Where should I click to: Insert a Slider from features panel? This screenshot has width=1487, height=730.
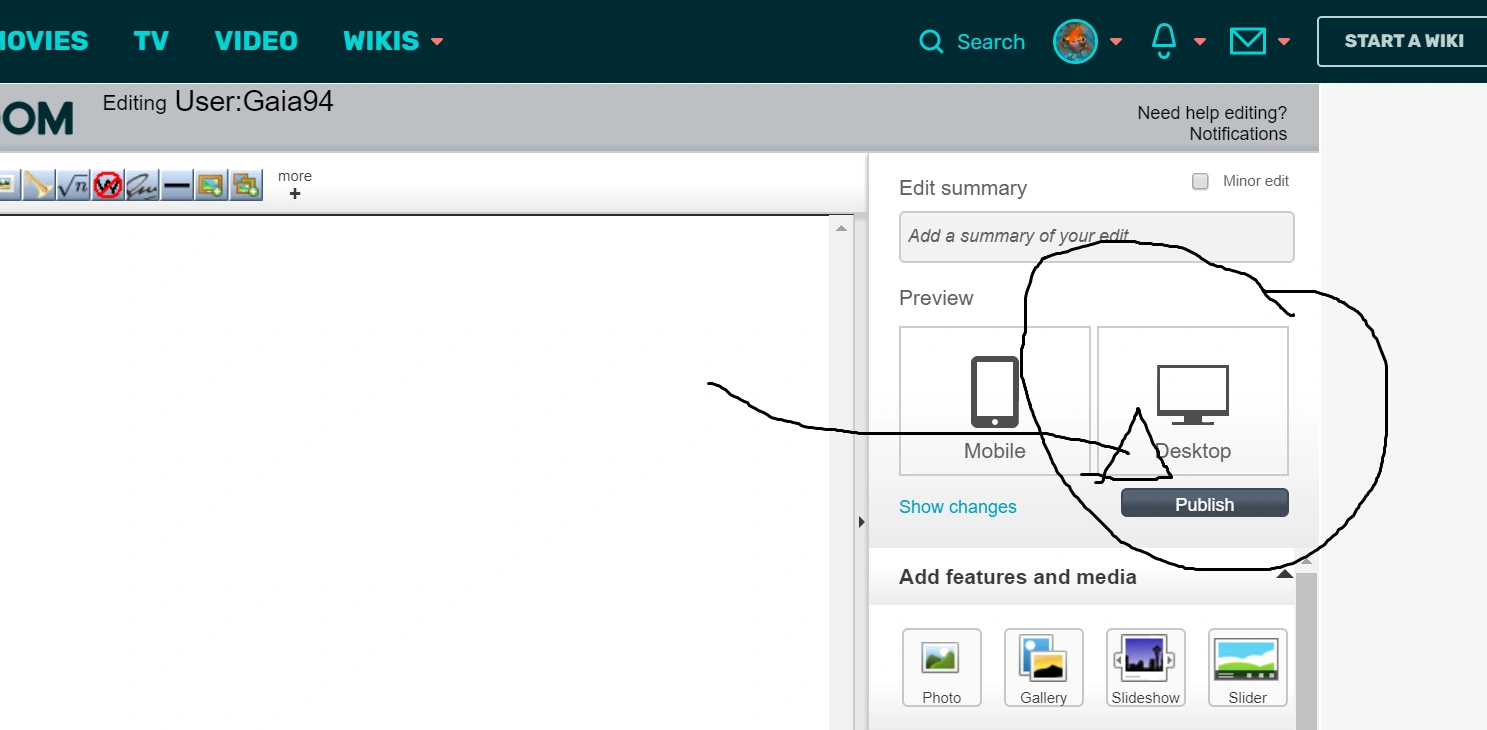pos(1247,667)
